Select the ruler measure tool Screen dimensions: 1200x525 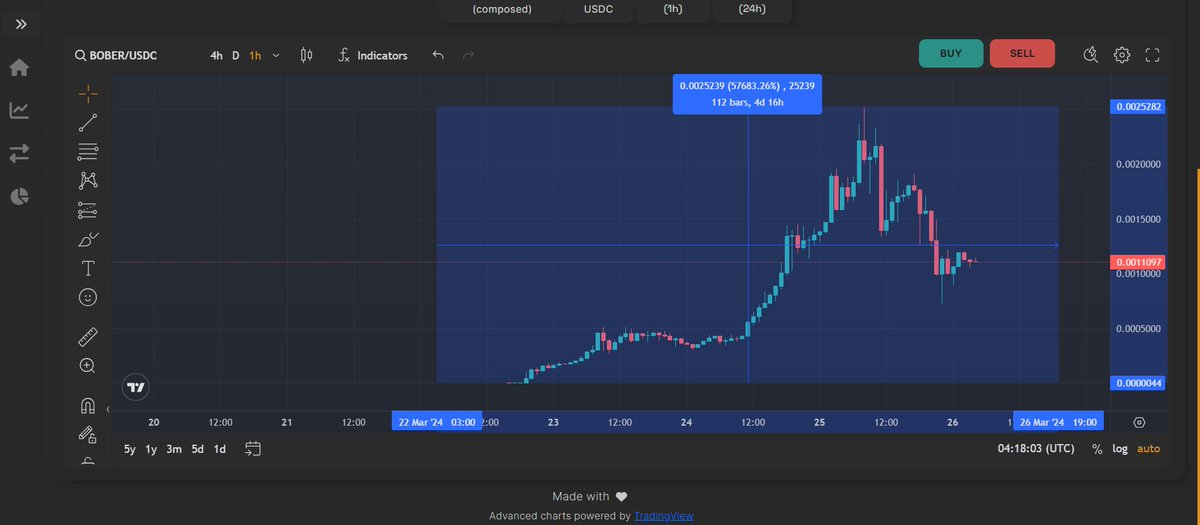coord(88,338)
